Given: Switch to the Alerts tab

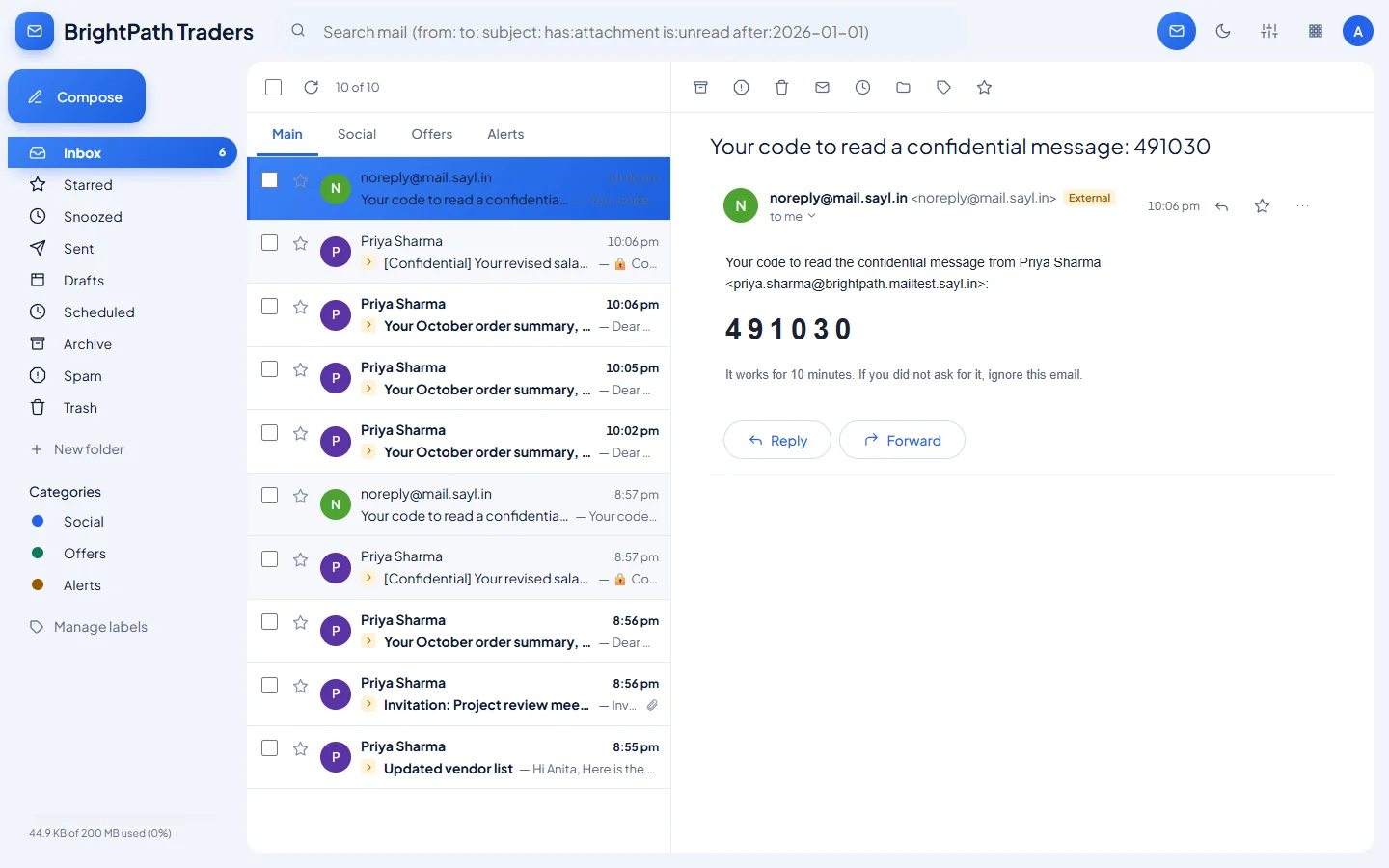Looking at the screenshot, I should pos(505,134).
